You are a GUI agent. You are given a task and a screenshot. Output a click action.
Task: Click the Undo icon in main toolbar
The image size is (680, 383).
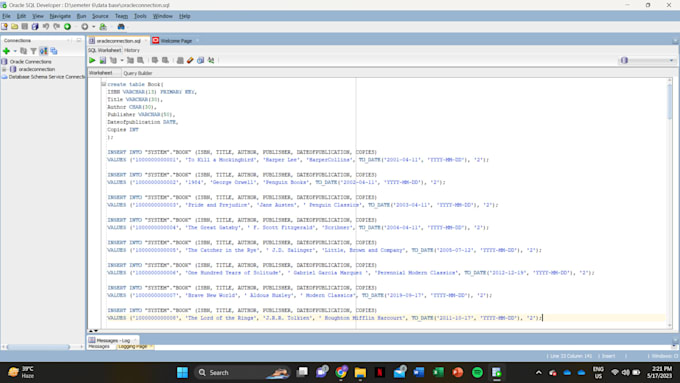pyautogui.click(x=46, y=27)
